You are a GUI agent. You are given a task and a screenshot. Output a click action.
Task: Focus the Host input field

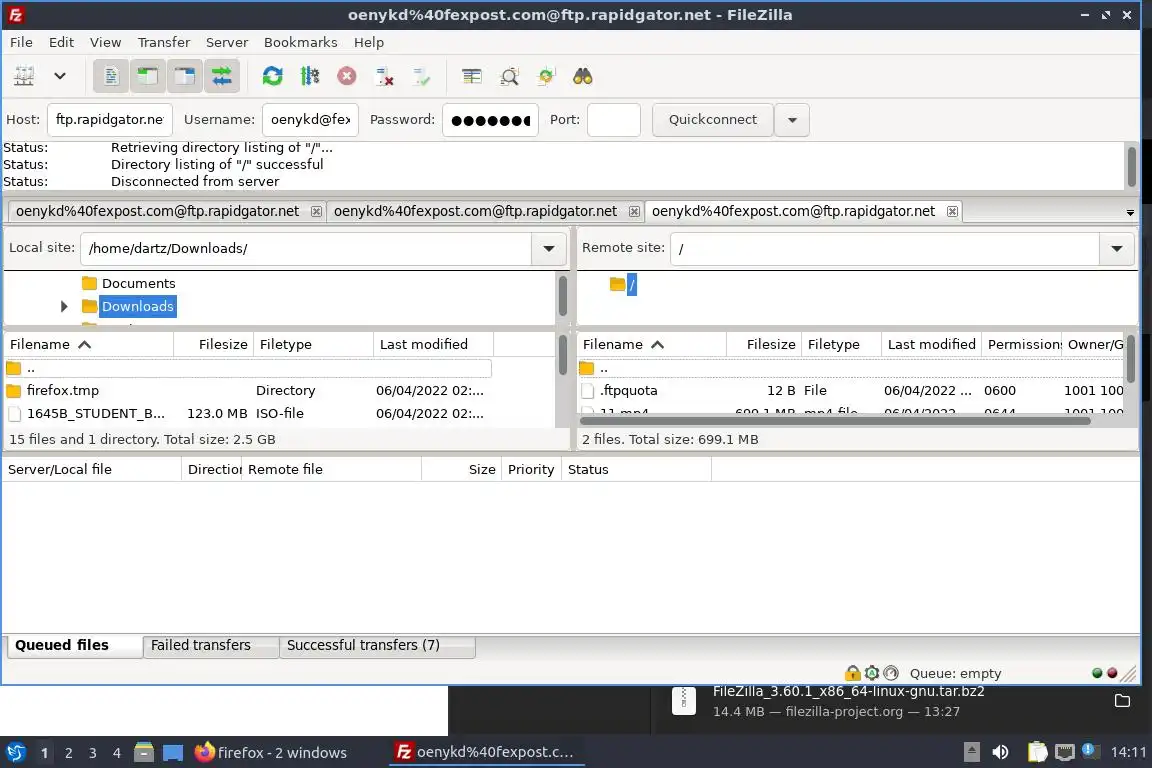point(109,120)
